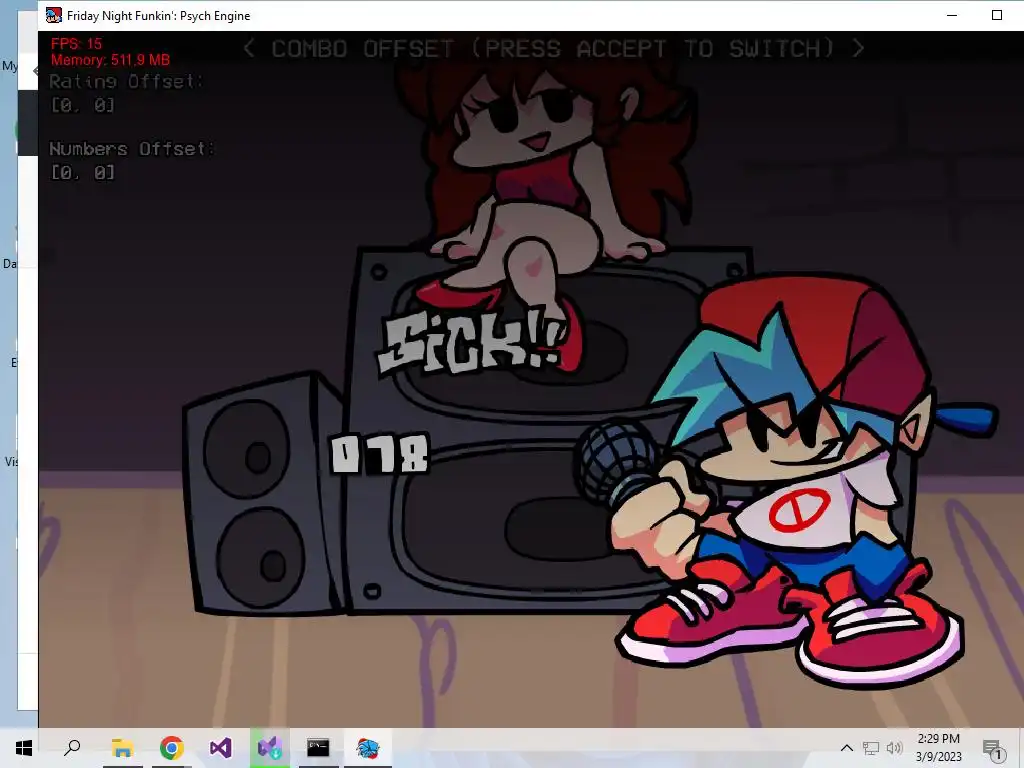Open the Windows Start menu
Image resolution: width=1024 pixels, height=768 pixels.
pos(24,748)
